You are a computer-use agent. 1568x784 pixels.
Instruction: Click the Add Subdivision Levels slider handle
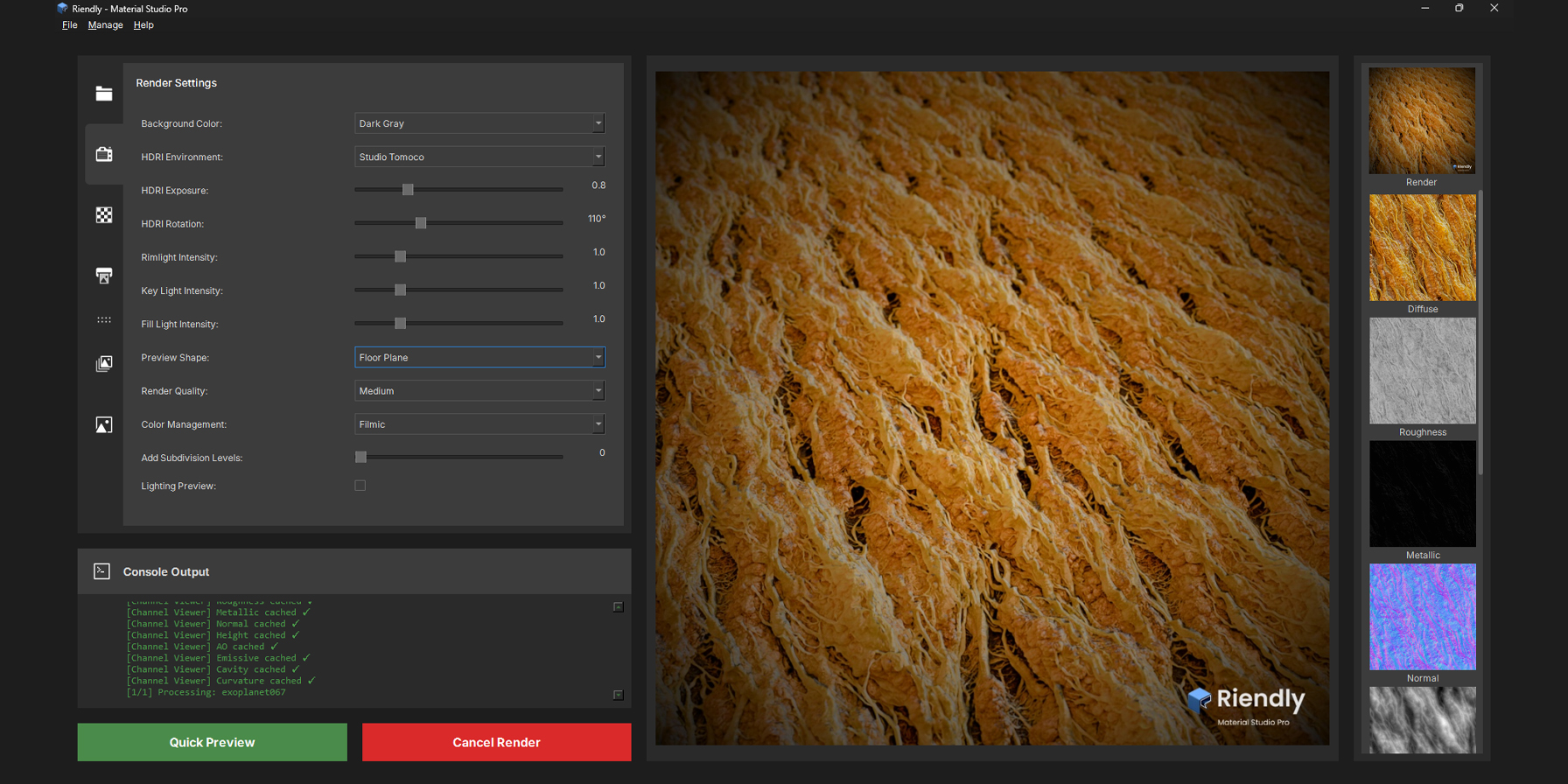[x=360, y=457]
